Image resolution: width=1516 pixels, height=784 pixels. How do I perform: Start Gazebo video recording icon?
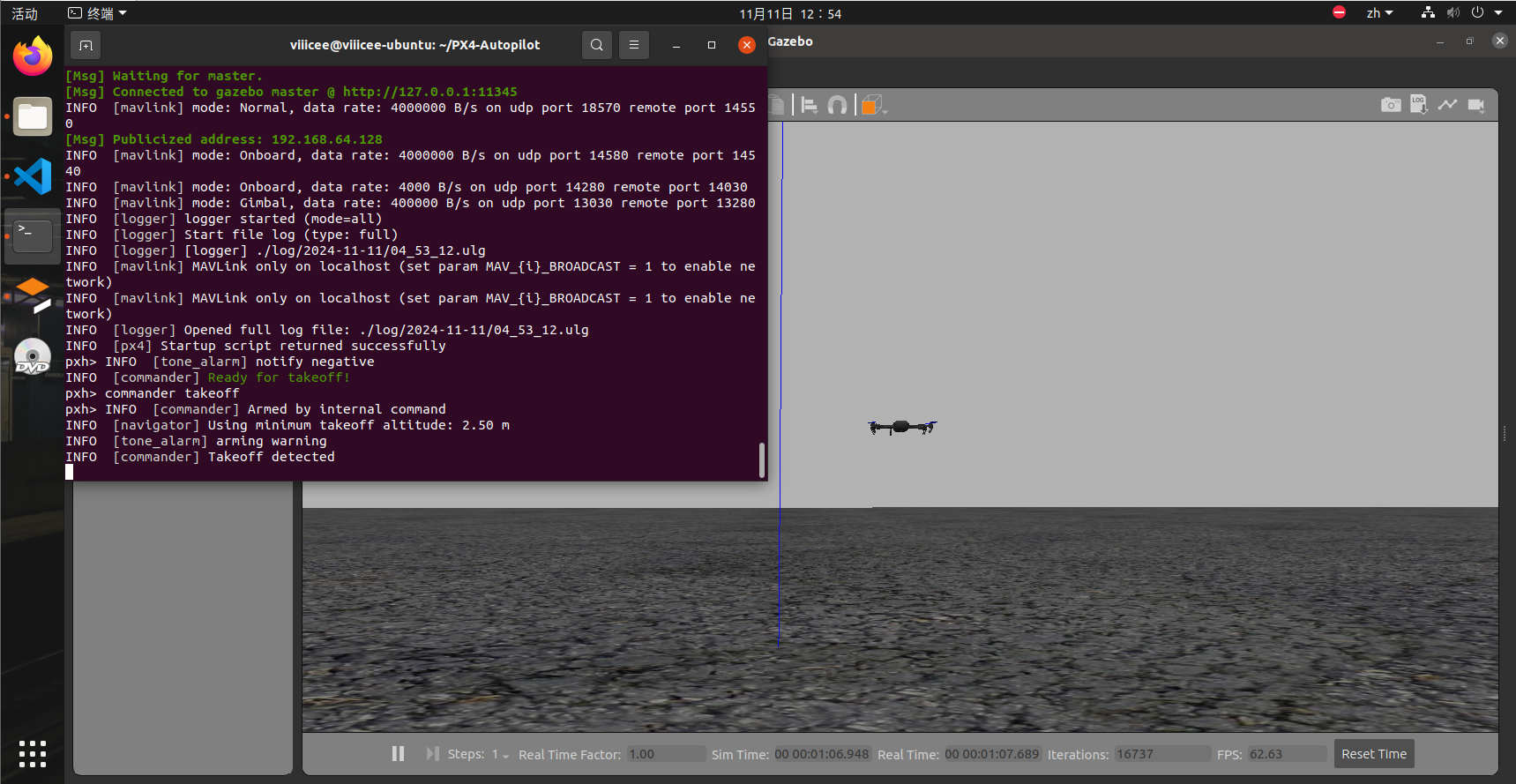(1476, 105)
